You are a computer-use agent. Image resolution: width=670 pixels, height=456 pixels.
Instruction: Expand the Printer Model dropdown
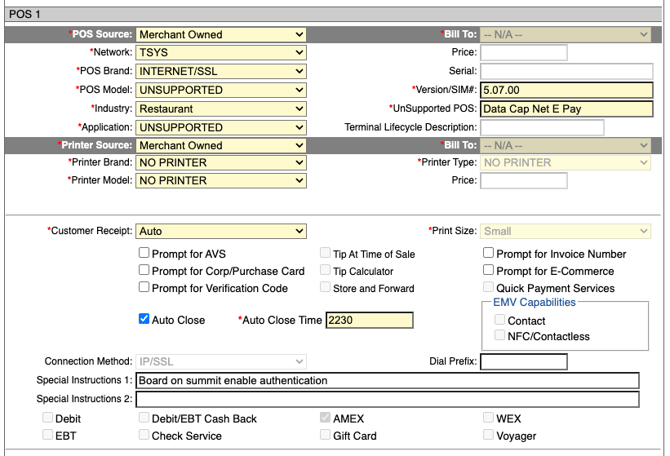pyautogui.click(x=221, y=180)
